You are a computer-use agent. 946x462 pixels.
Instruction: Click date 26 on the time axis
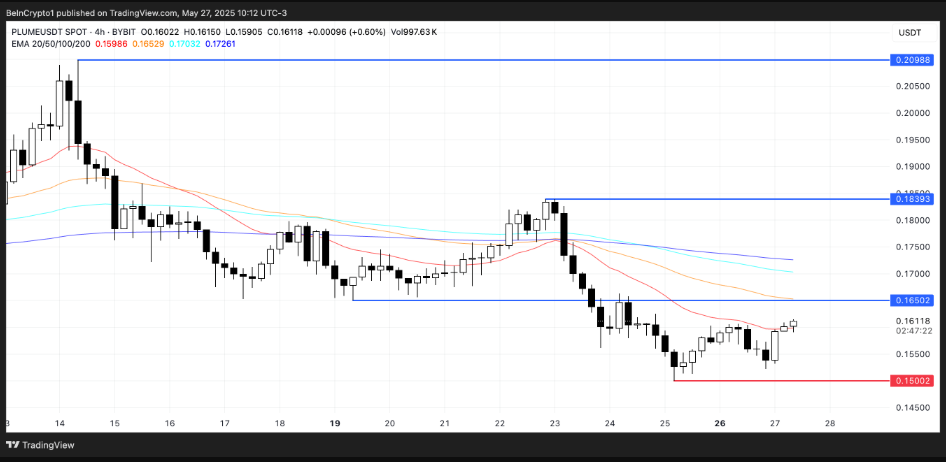[x=718, y=423]
